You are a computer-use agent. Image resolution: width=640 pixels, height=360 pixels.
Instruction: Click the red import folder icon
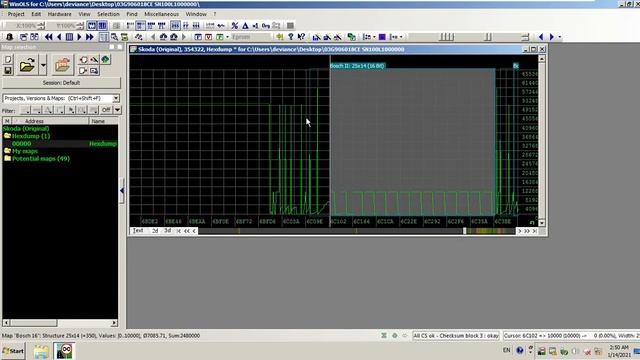click(x=62, y=65)
